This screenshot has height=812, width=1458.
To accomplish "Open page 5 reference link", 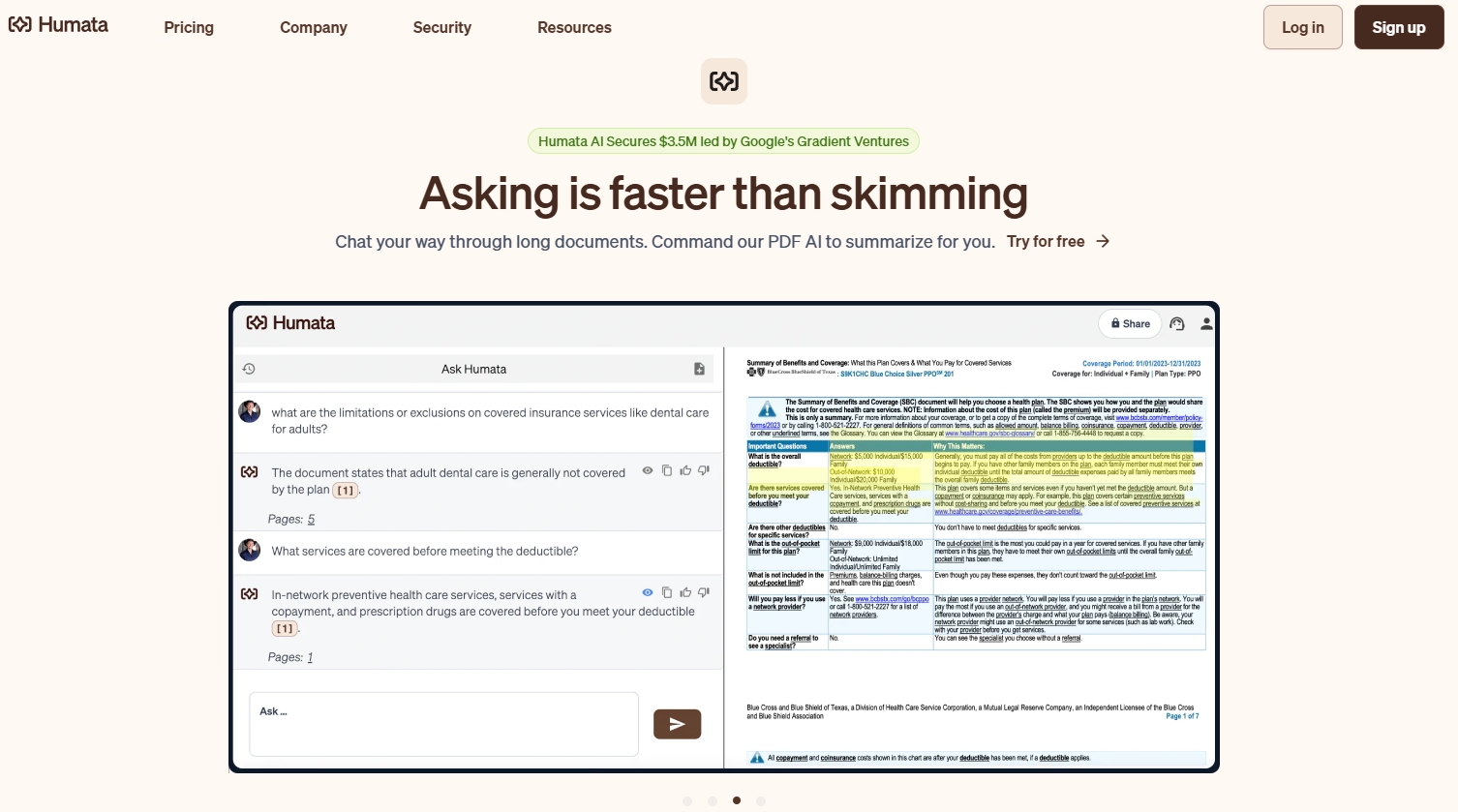I will pyautogui.click(x=311, y=520).
